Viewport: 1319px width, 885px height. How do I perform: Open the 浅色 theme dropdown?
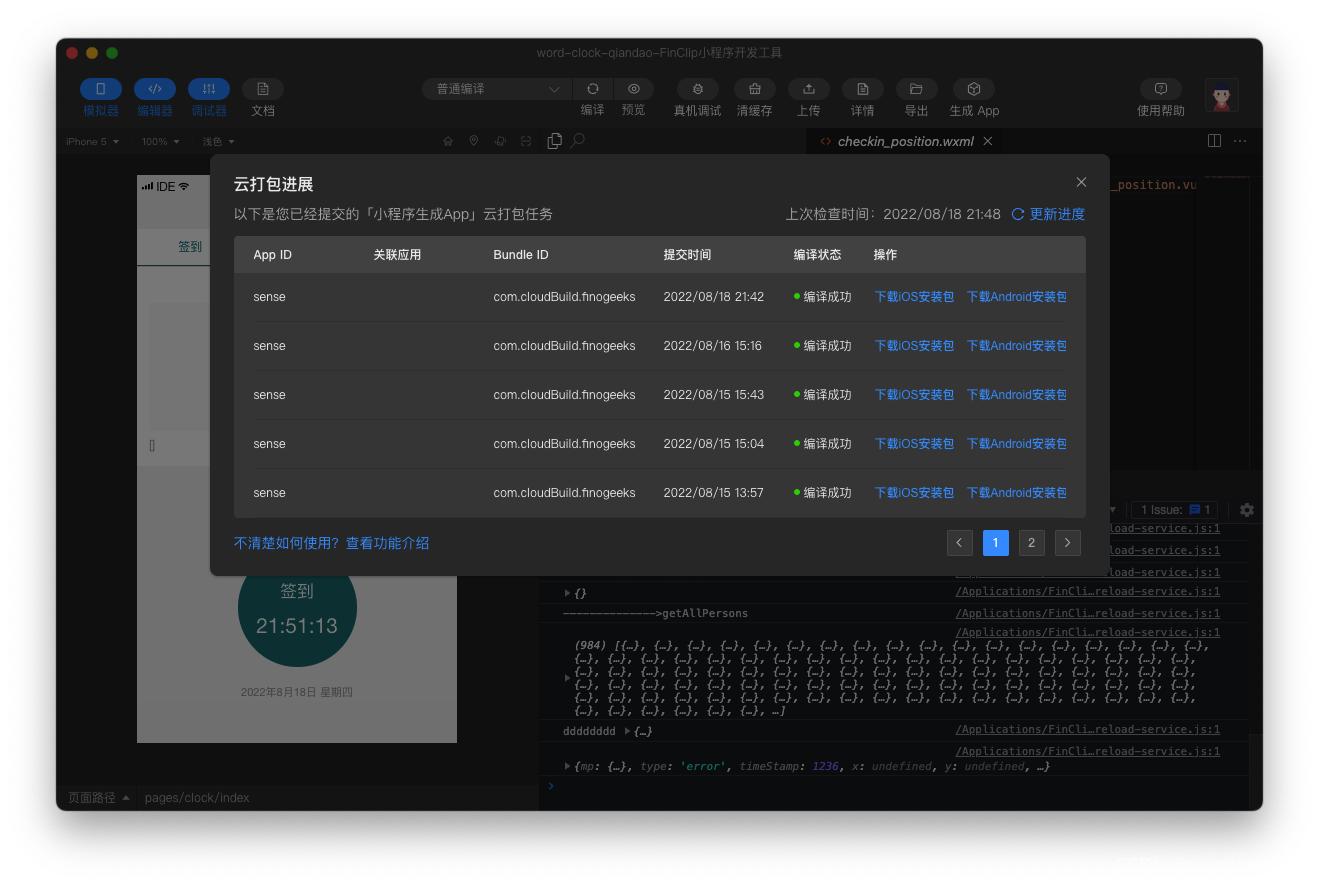(218, 142)
